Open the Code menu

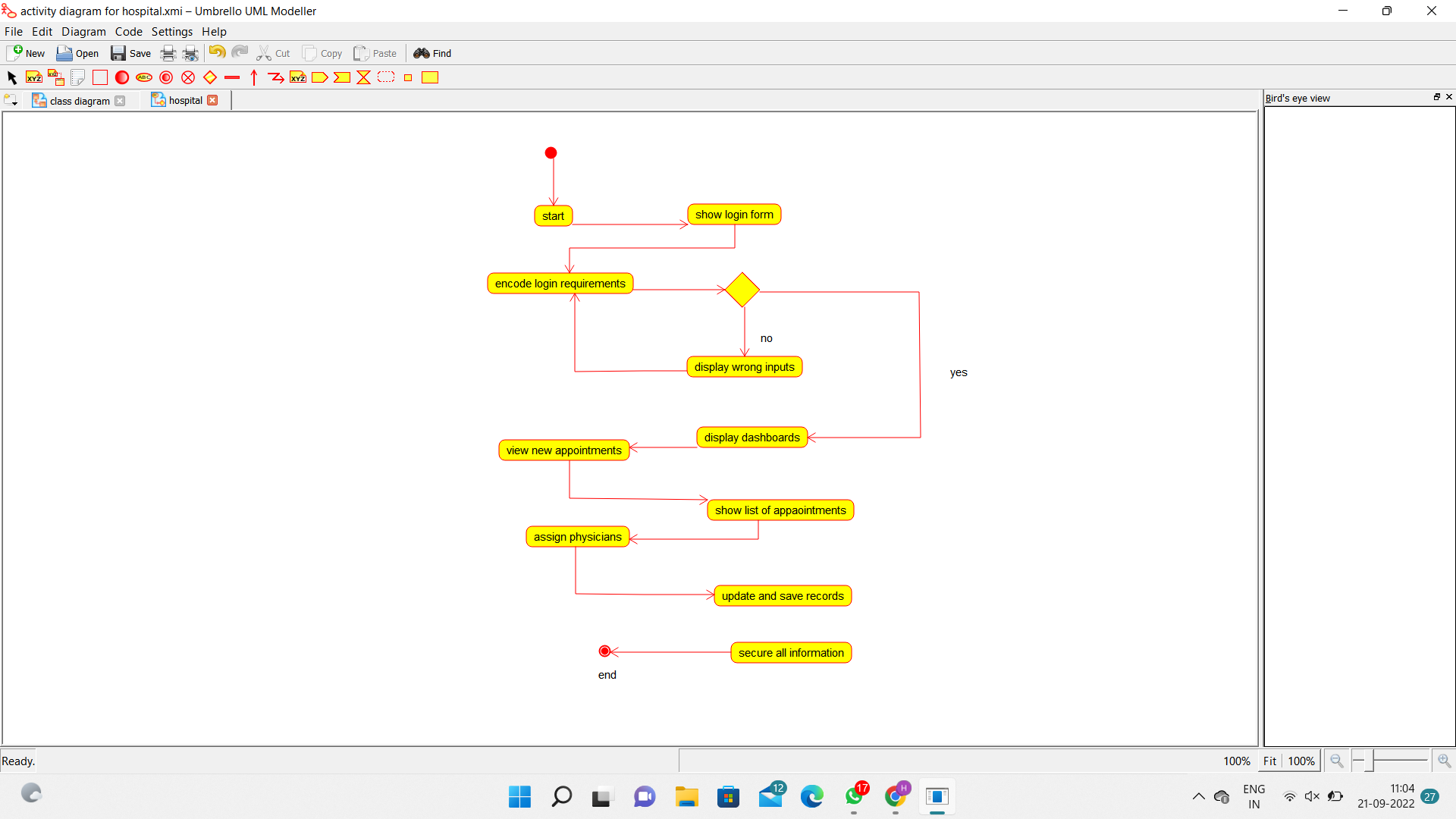point(128,31)
